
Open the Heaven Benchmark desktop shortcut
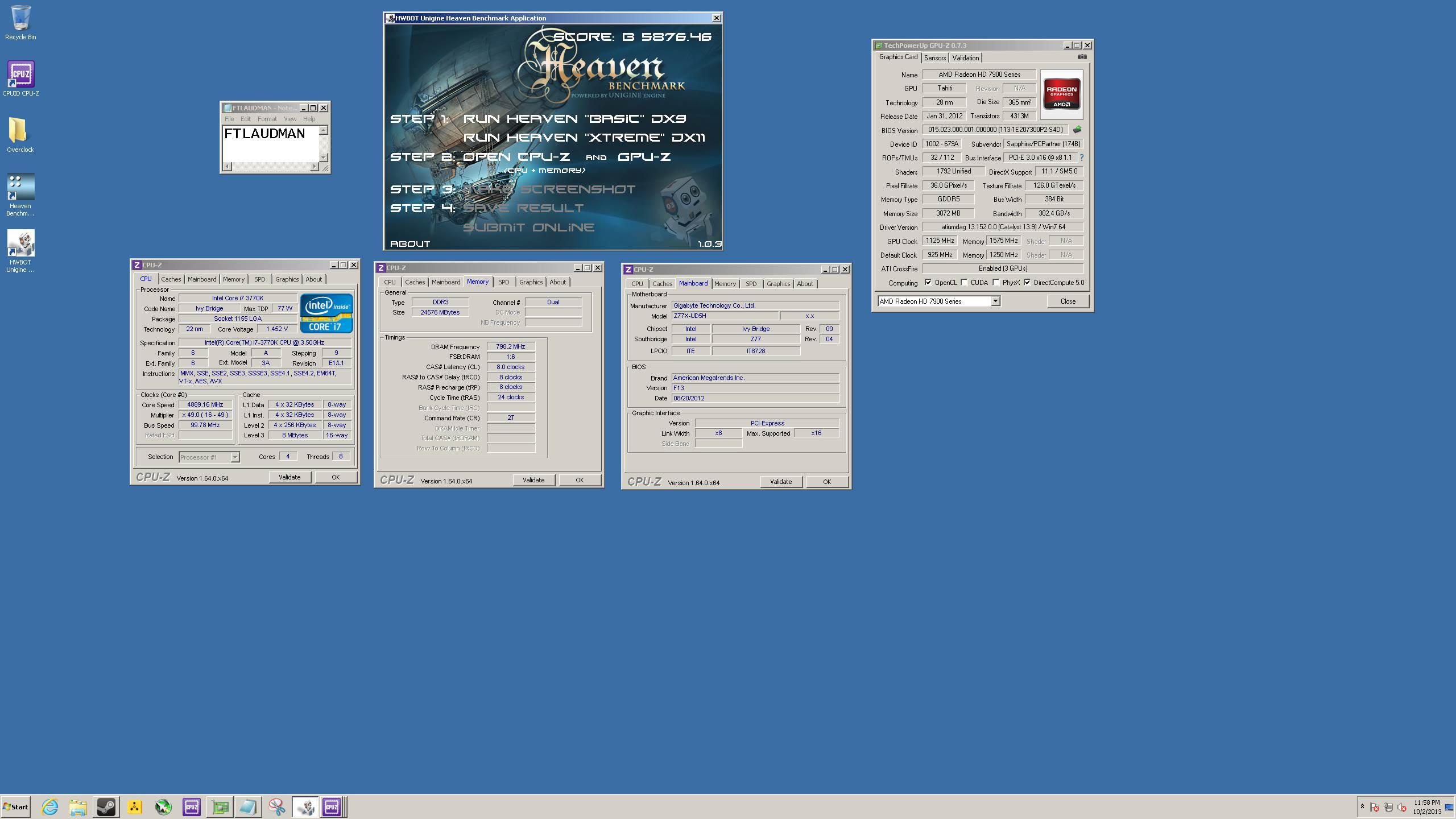[x=20, y=195]
